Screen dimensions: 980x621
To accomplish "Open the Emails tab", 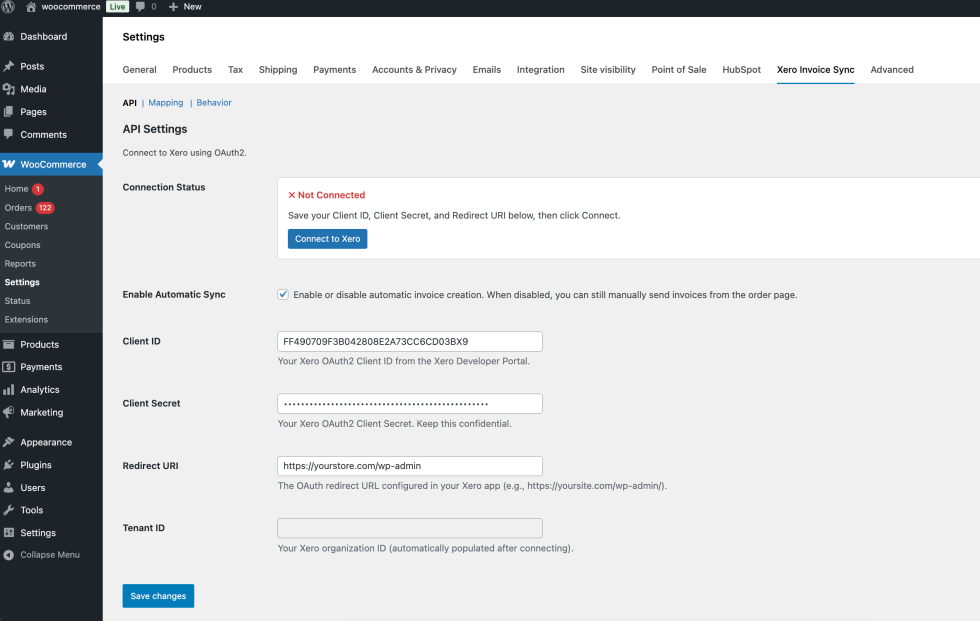I will pos(487,70).
